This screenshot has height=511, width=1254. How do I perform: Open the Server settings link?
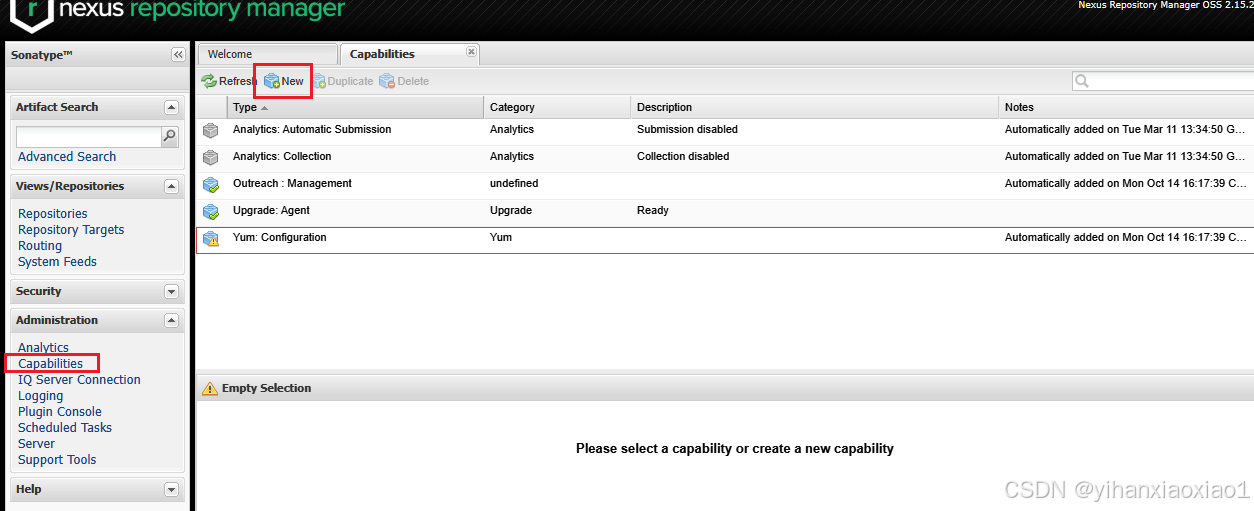[x=36, y=444]
